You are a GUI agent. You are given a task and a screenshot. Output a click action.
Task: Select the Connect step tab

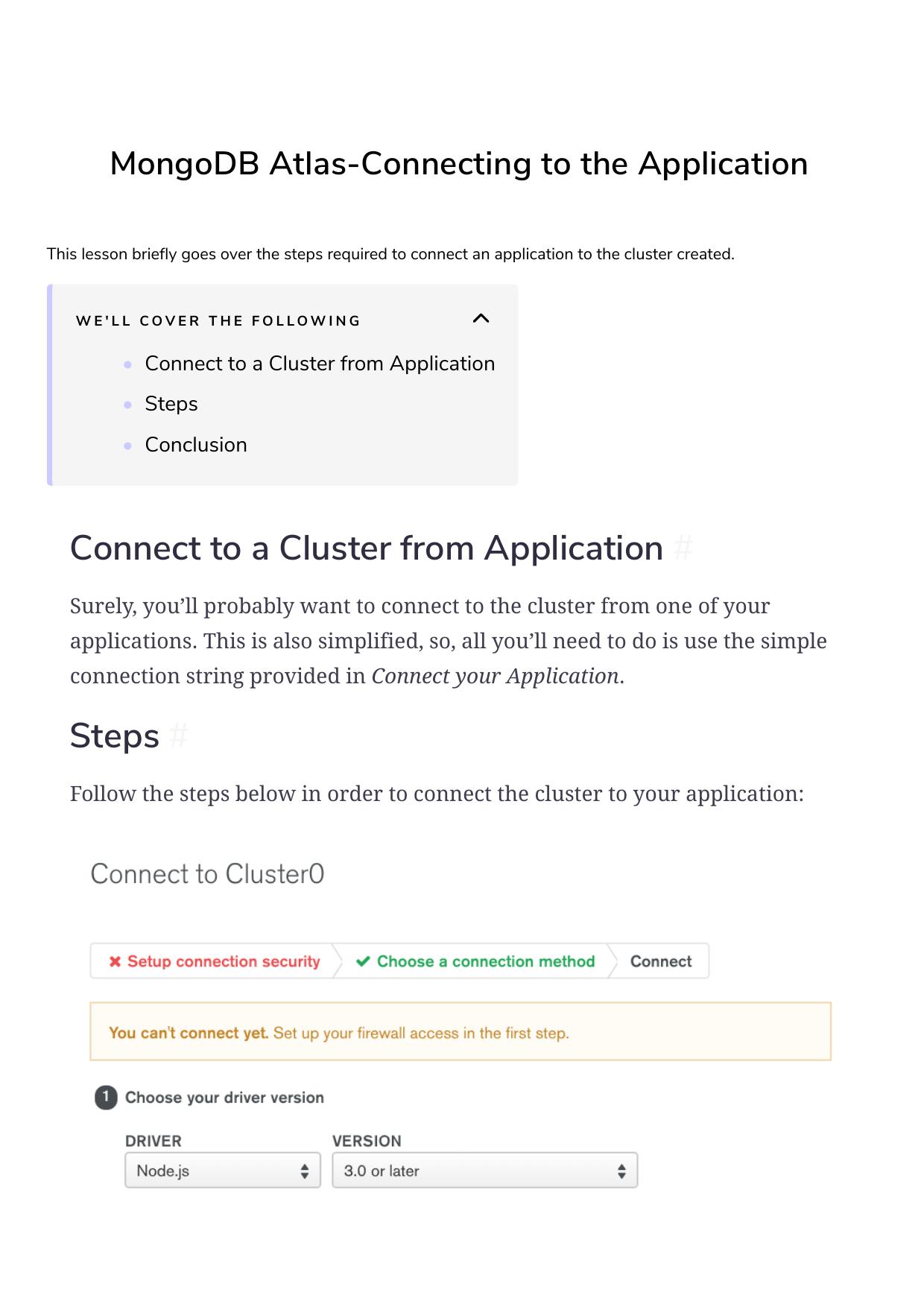pos(661,961)
